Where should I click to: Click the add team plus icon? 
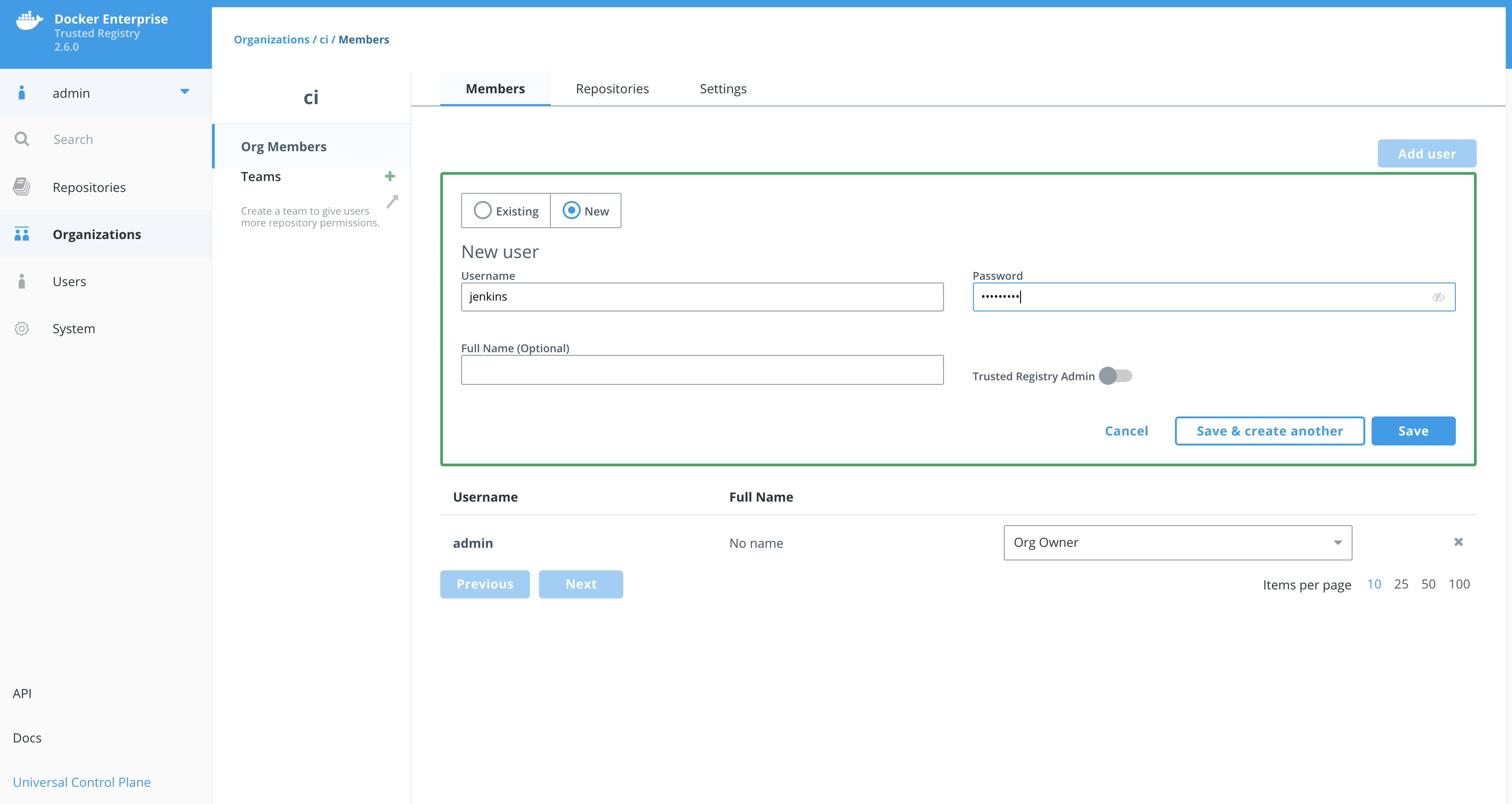click(390, 176)
